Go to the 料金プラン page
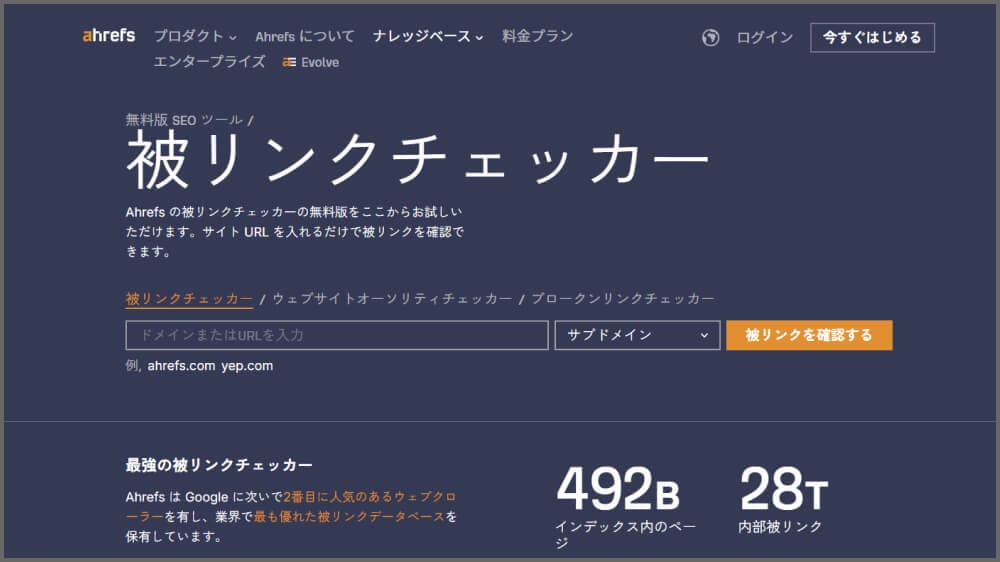 (537, 36)
